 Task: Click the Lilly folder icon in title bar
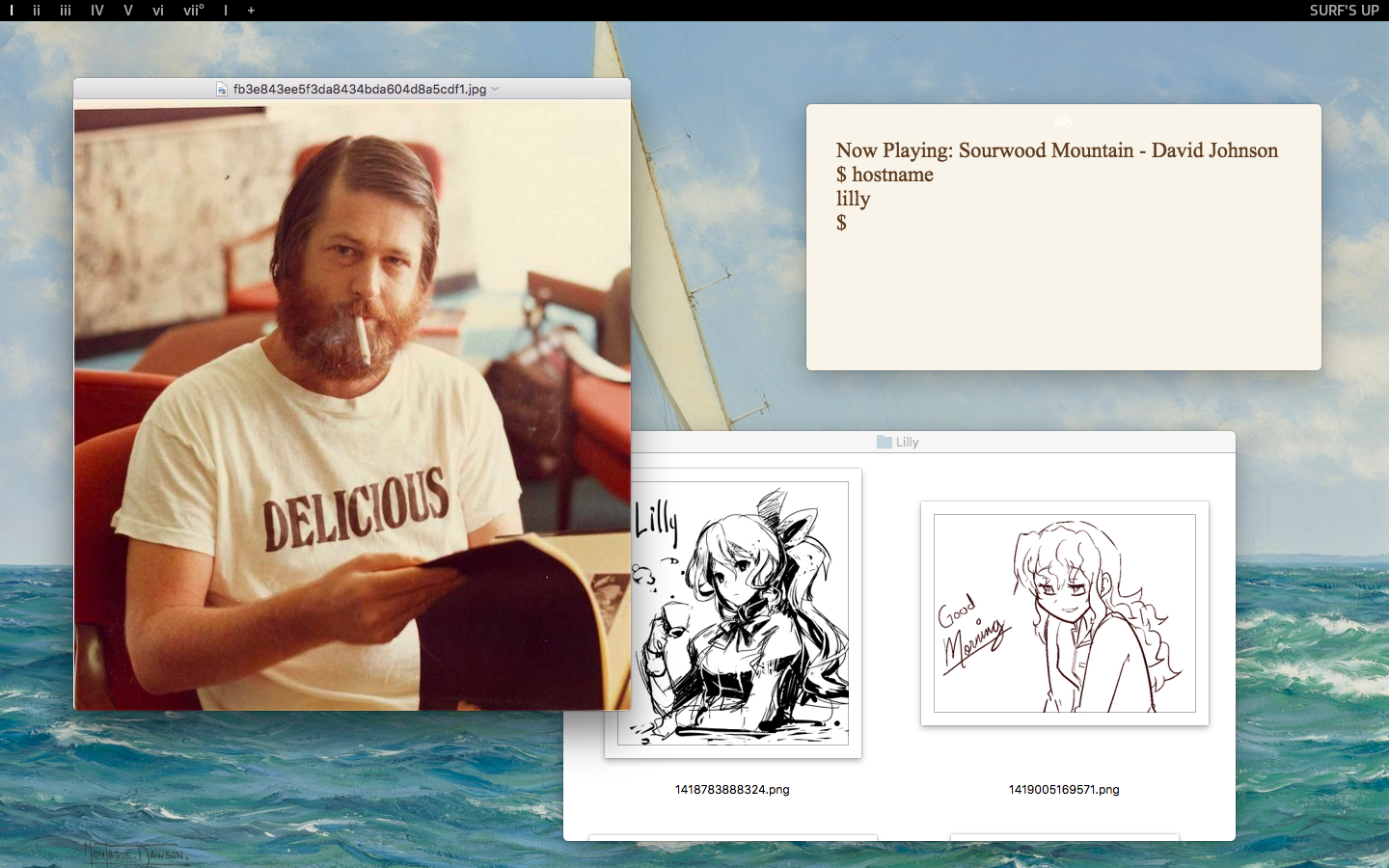(x=884, y=442)
